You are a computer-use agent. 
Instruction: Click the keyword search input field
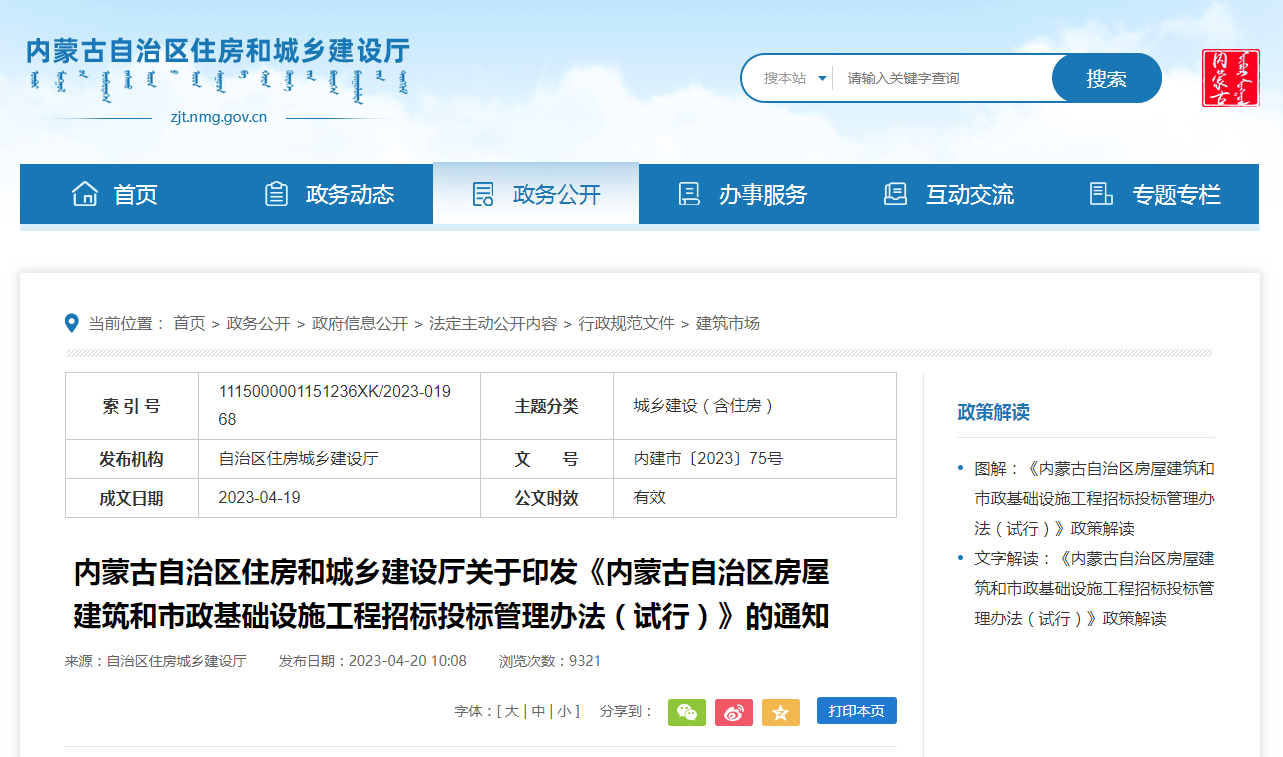(x=942, y=78)
